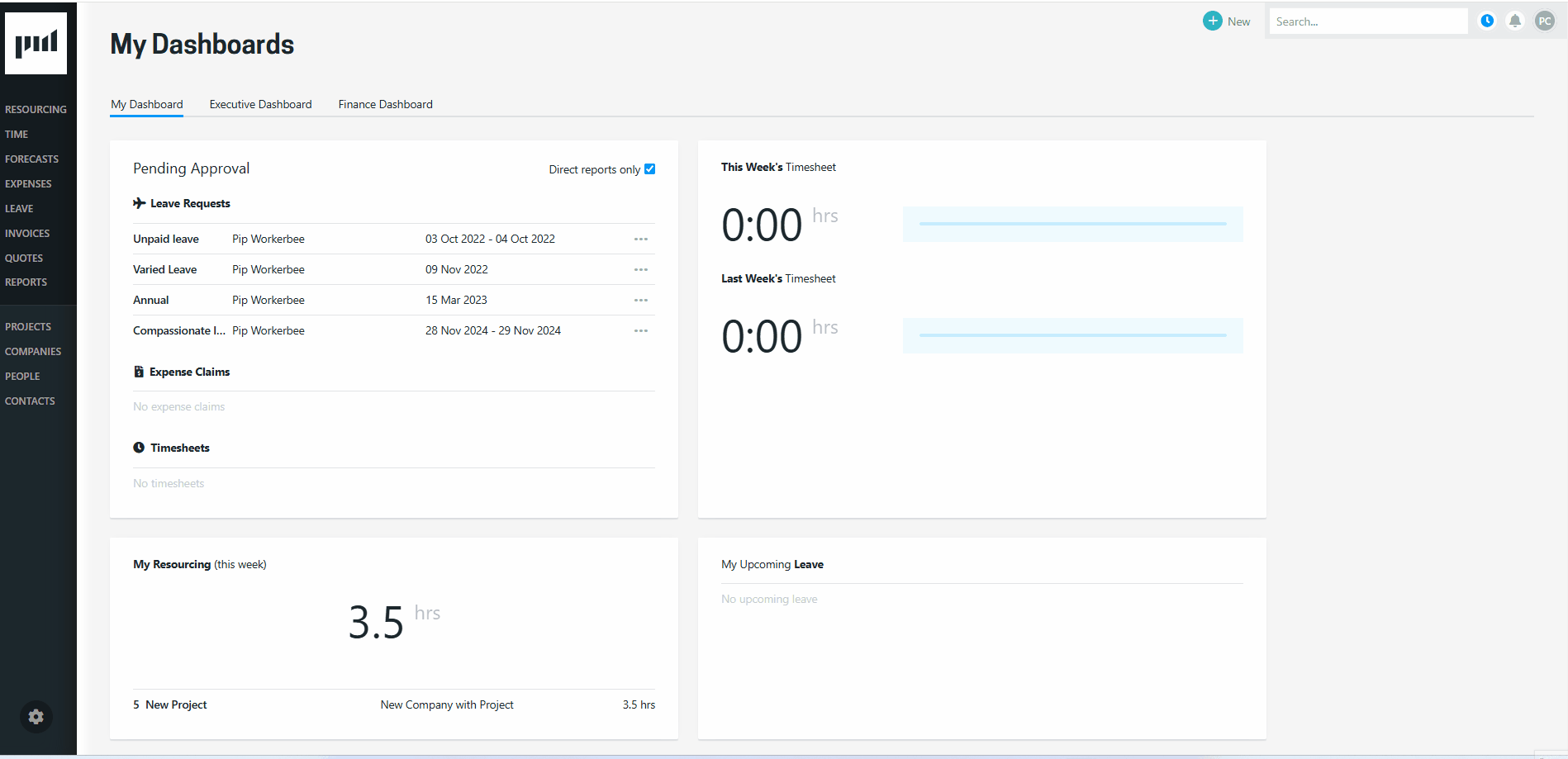Click the company logo at top left

(36, 43)
